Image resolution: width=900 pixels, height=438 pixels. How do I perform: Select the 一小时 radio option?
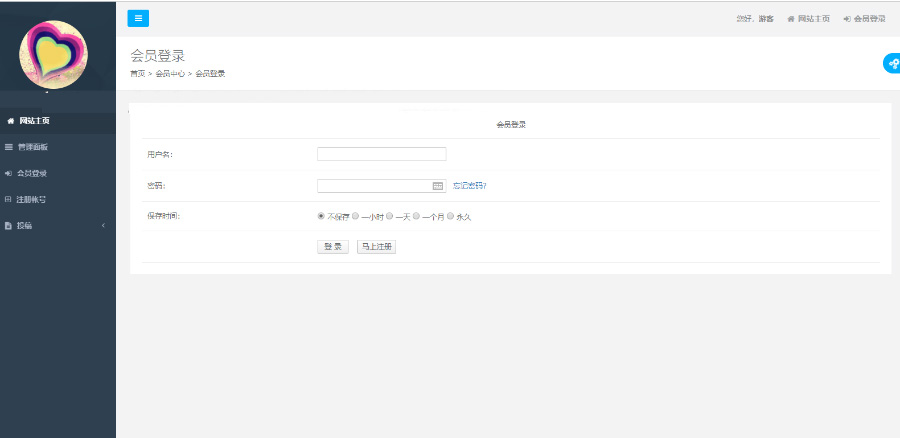click(x=355, y=216)
